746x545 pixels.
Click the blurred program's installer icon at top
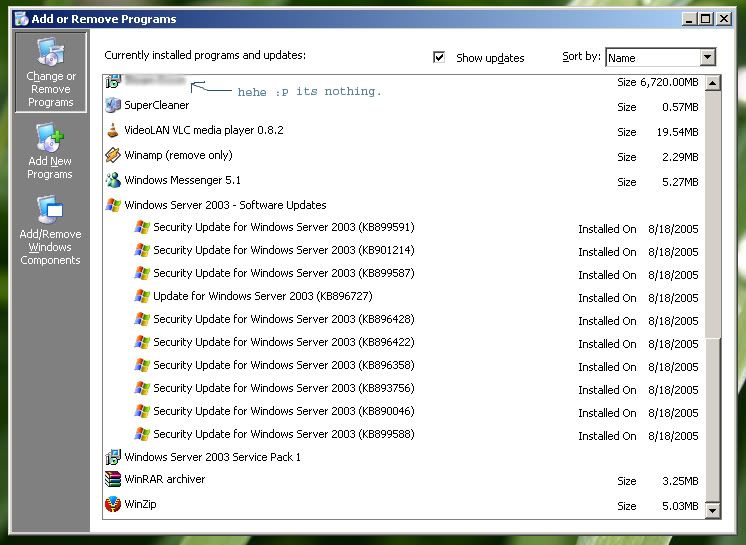click(x=113, y=82)
